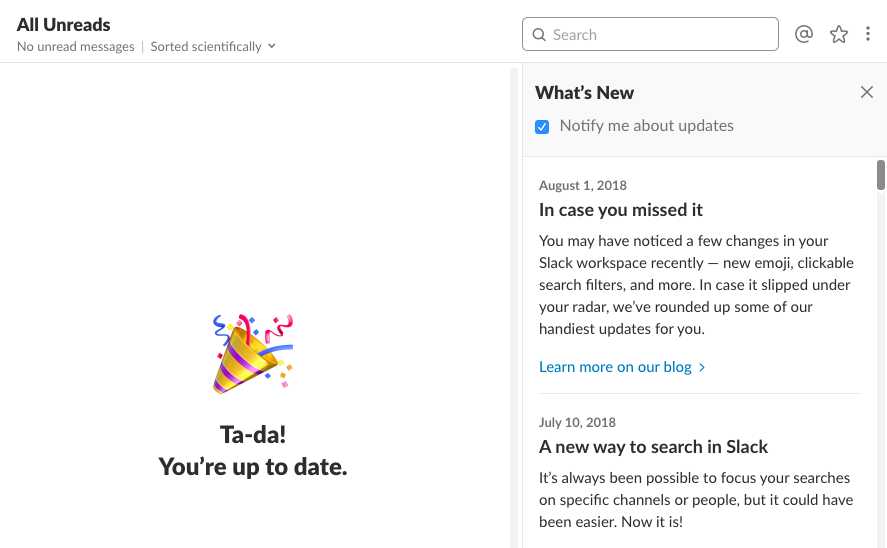887x548 pixels.
Task: Click the No unread messages label
Action: (76, 46)
